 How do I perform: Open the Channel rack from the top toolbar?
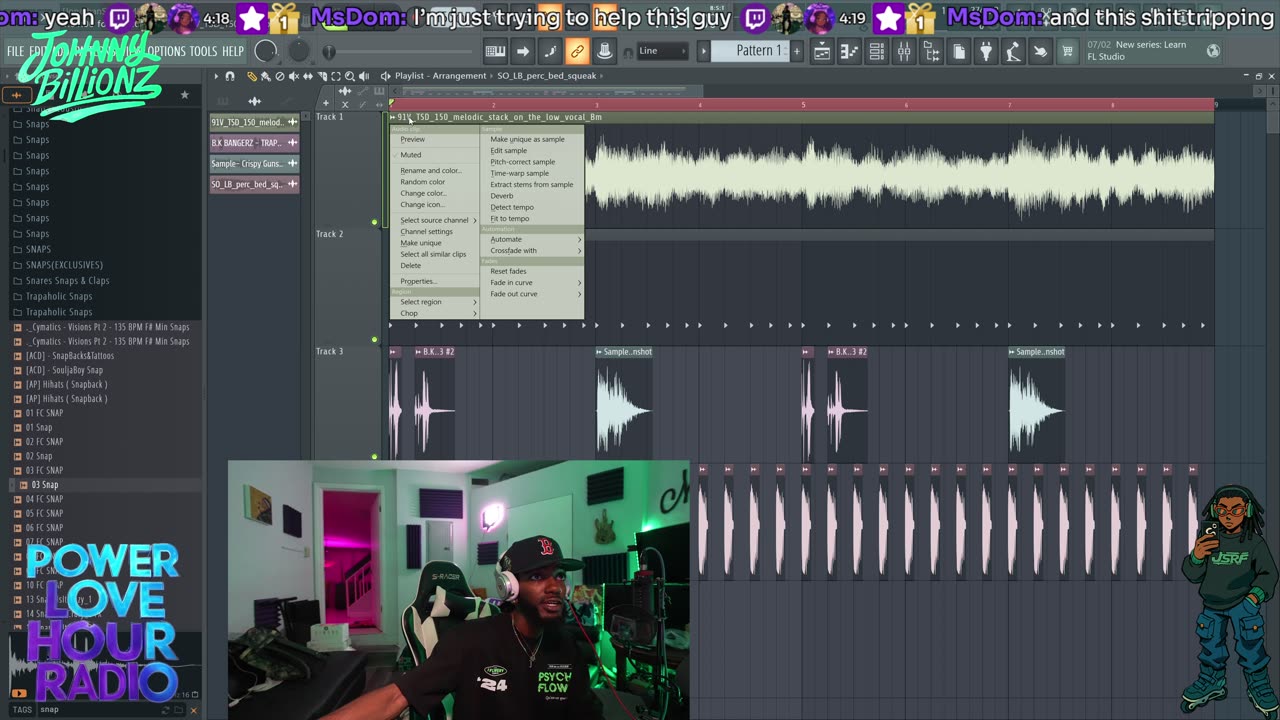pos(876,51)
